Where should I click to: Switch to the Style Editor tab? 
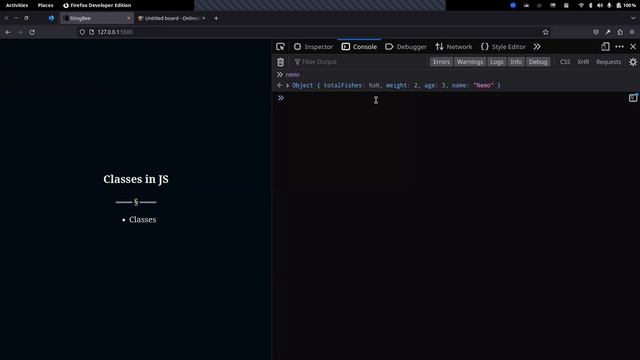tap(503, 47)
